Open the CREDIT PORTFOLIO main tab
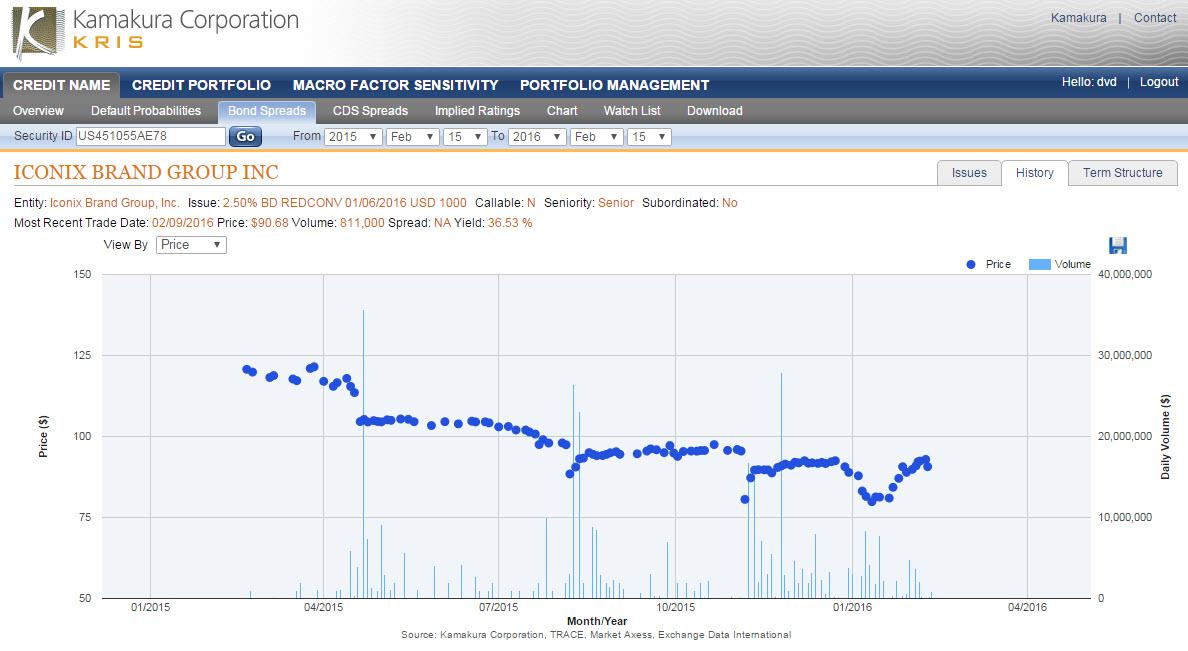1188x651 pixels. point(202,85)
